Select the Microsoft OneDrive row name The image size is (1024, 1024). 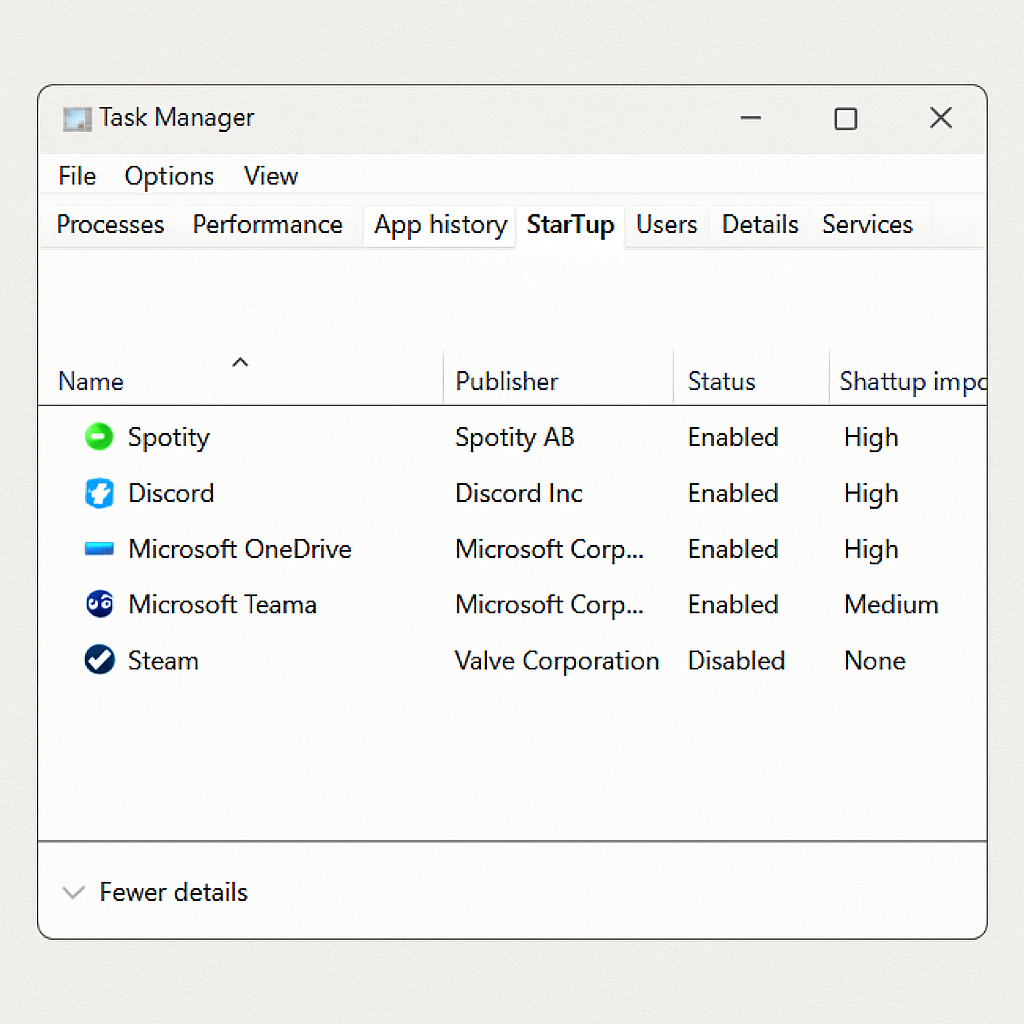pos(240,549)
